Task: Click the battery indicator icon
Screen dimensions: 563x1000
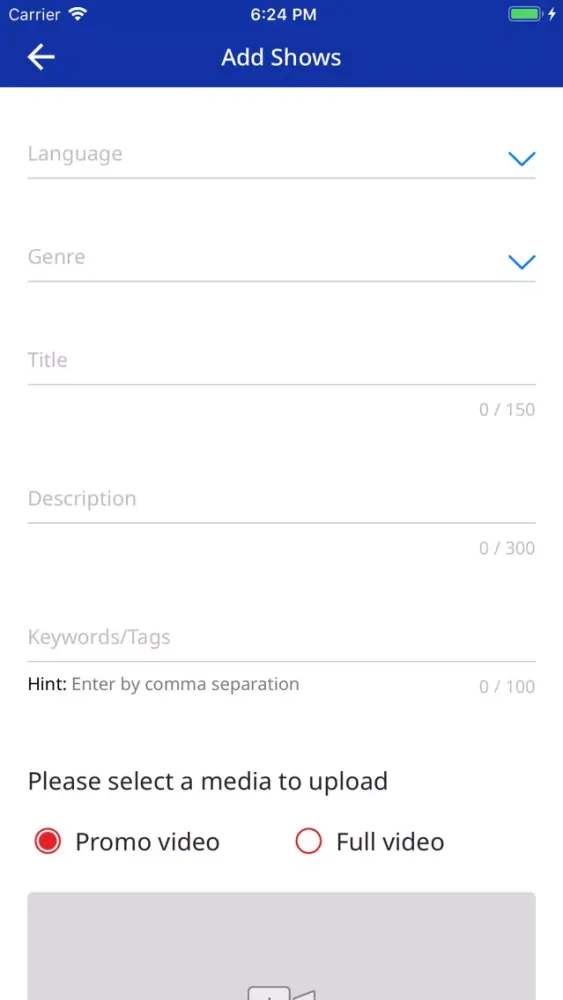Action: 525,14
